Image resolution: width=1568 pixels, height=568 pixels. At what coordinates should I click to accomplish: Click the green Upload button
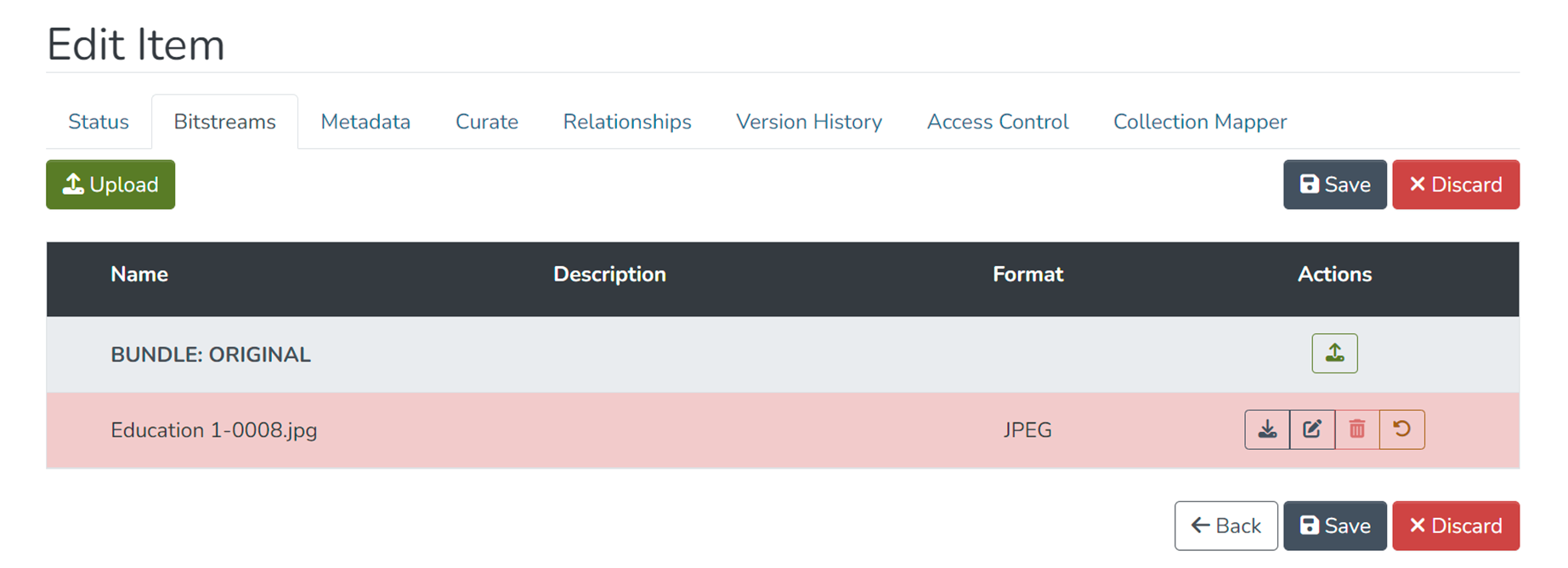(x=110, y=185)
